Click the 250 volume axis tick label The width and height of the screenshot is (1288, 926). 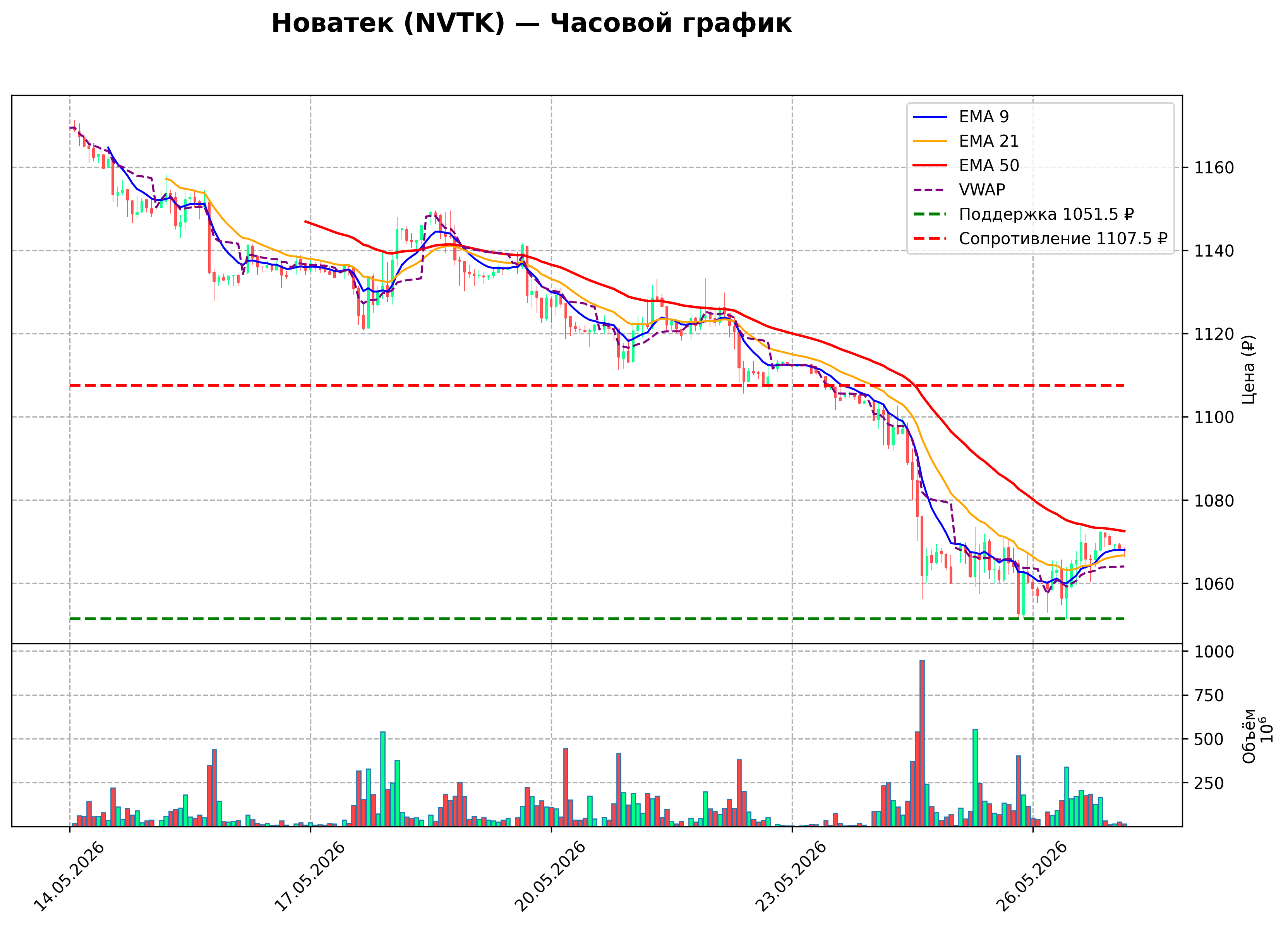1209,784
